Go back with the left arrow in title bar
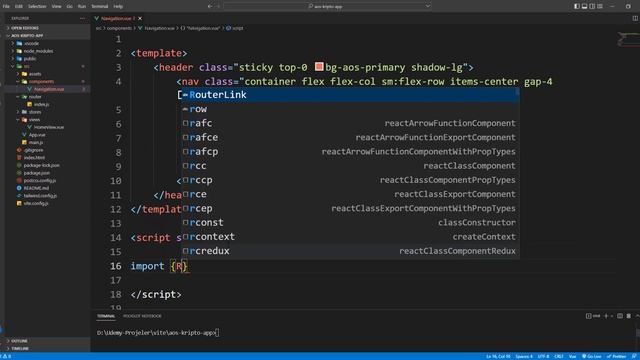This screenshot has height=360, width=640. click(210, 6)
